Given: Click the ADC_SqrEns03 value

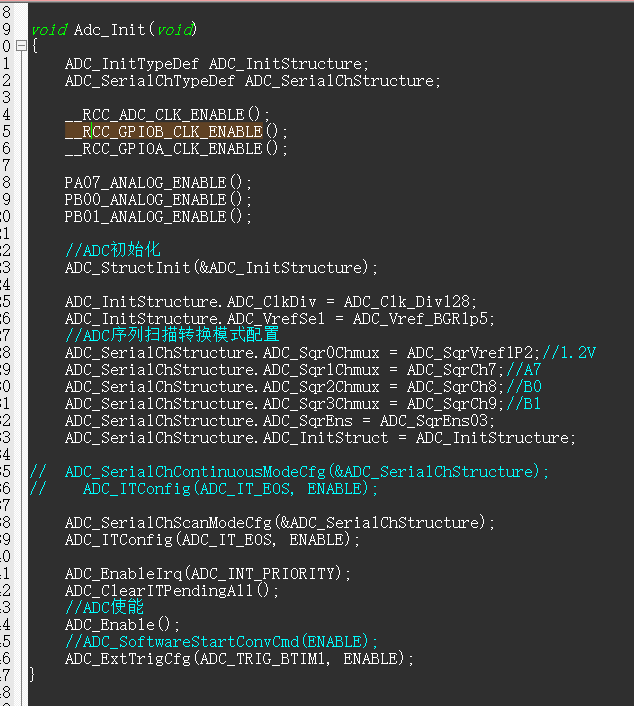Looking at the screenshot, I should pyautogui.click(x=434, y=421).
